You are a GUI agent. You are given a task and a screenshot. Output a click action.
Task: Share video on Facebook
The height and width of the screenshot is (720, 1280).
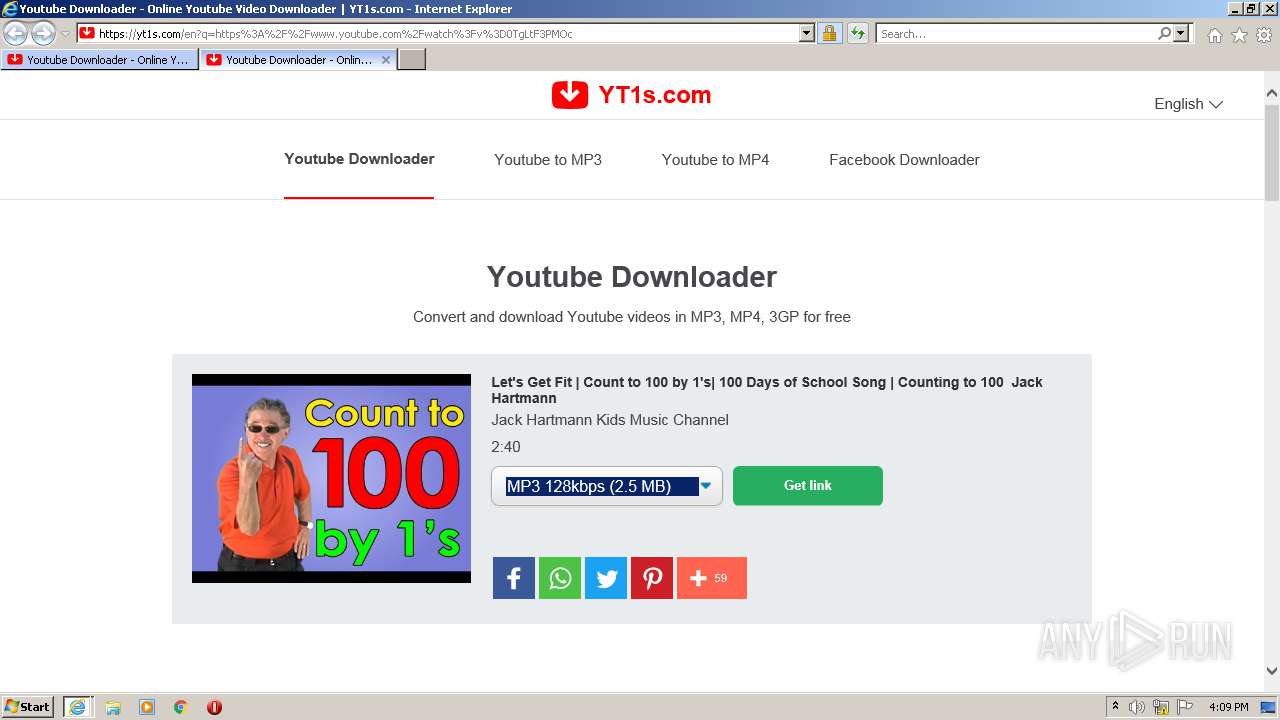coord(514,578)
